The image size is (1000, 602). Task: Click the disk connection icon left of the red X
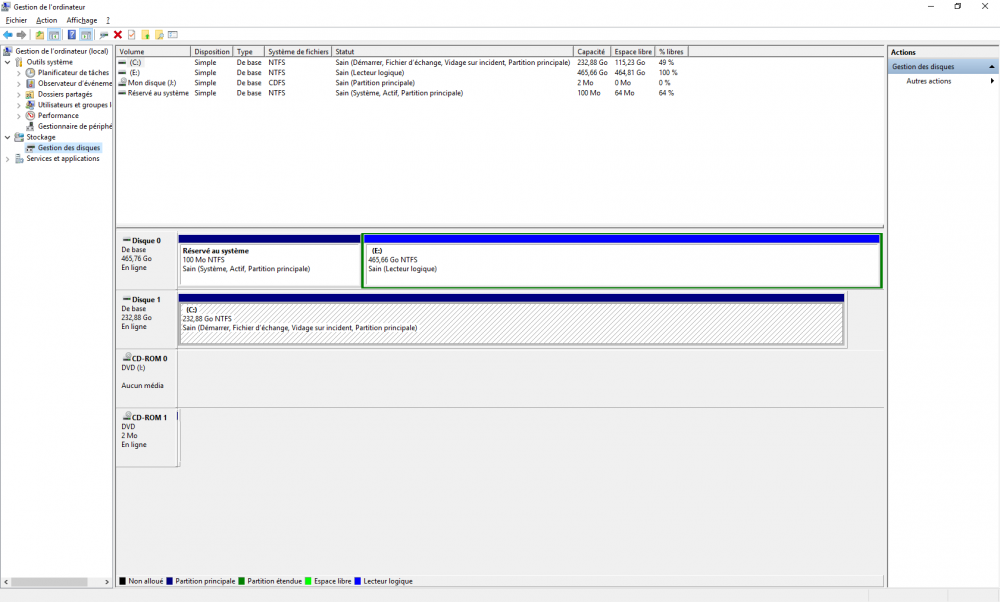pos(104,35)
